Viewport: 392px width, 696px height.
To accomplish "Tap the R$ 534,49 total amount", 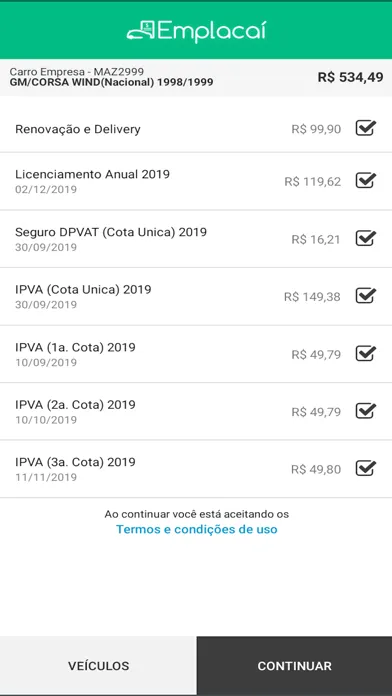I will [350, 77].
